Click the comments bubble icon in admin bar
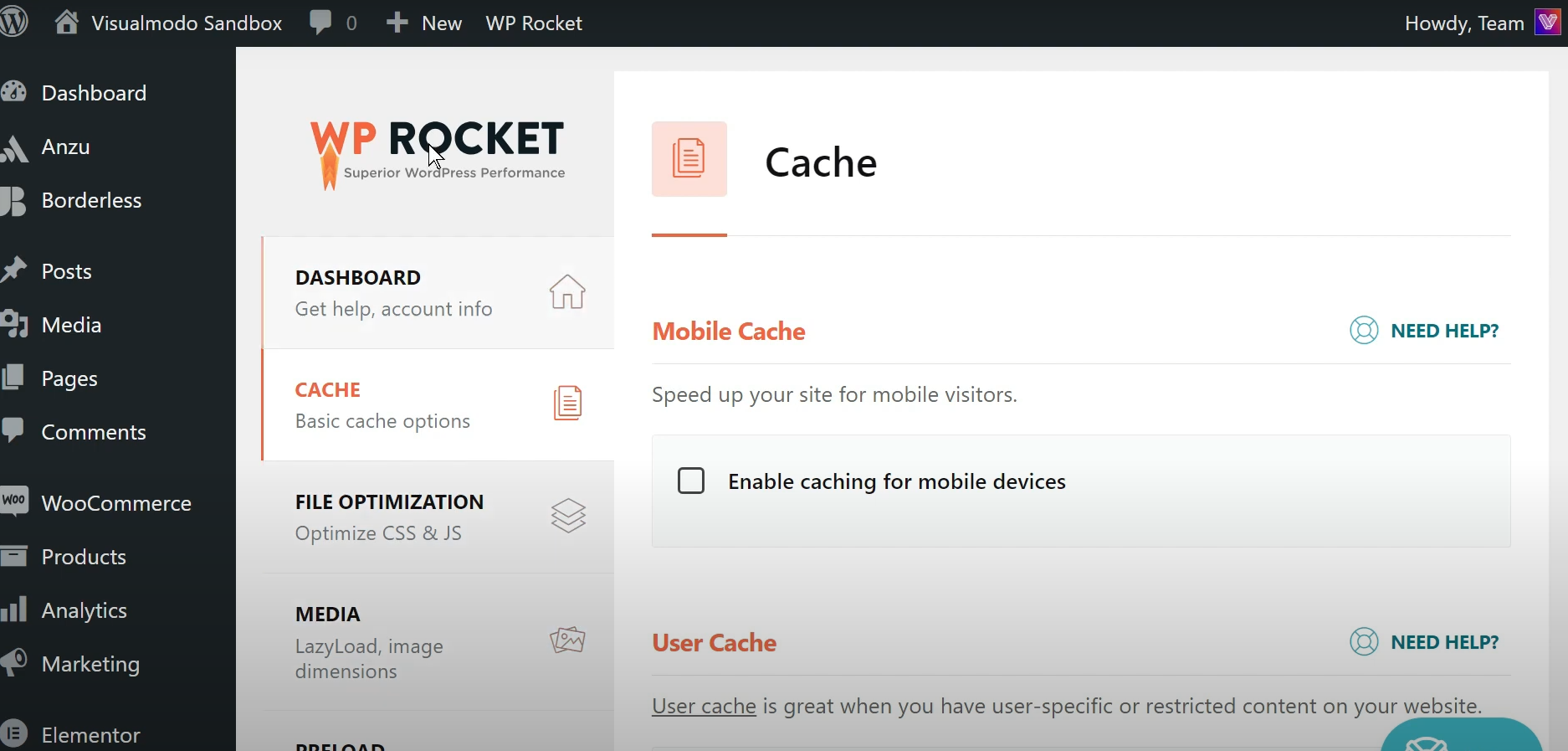This screenshot has height=751, width=1568. (x=320, y=23)
